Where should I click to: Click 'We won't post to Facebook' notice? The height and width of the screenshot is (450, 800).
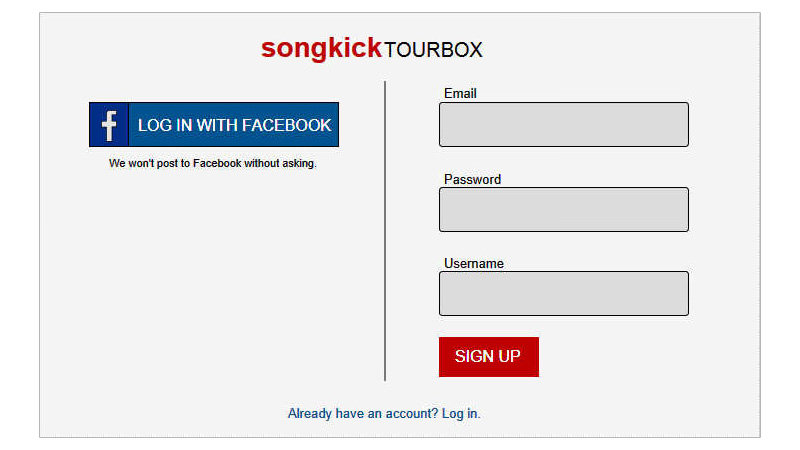[x=213, y=163]
